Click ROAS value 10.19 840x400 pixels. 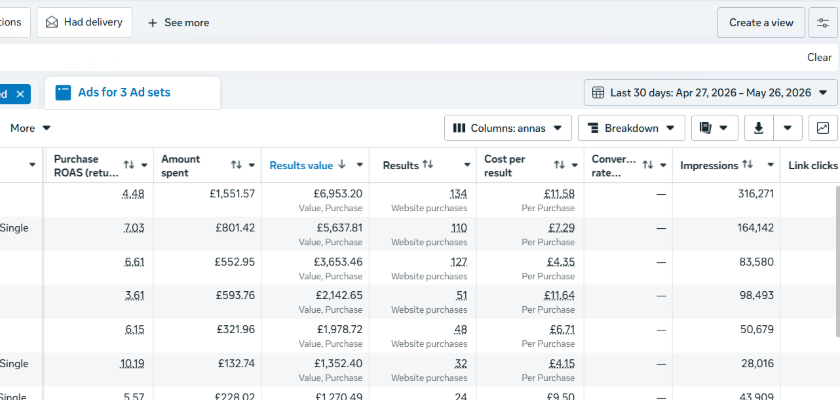point(132,364)
